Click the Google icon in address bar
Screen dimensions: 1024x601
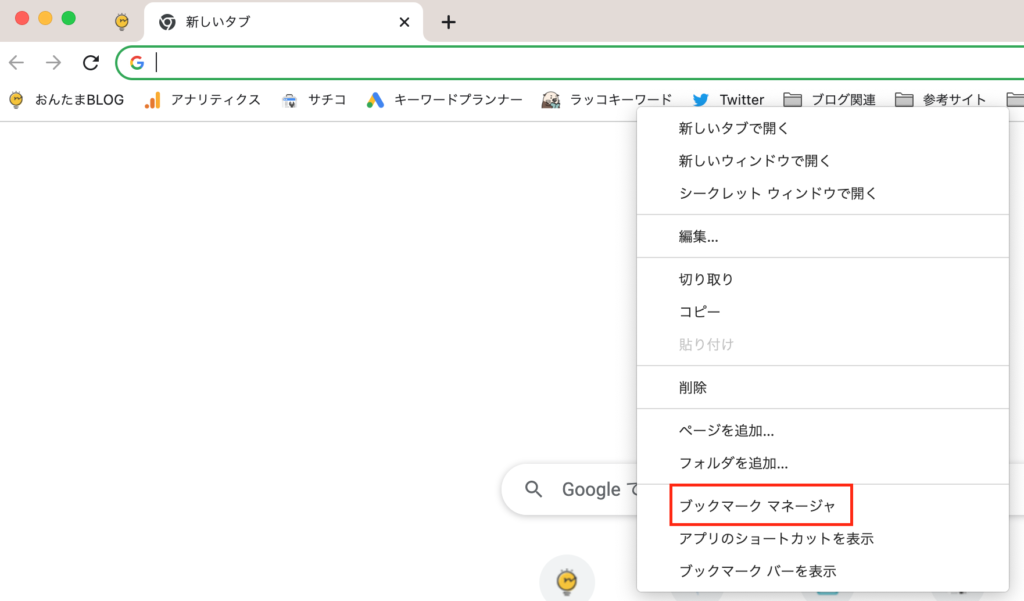136,63
